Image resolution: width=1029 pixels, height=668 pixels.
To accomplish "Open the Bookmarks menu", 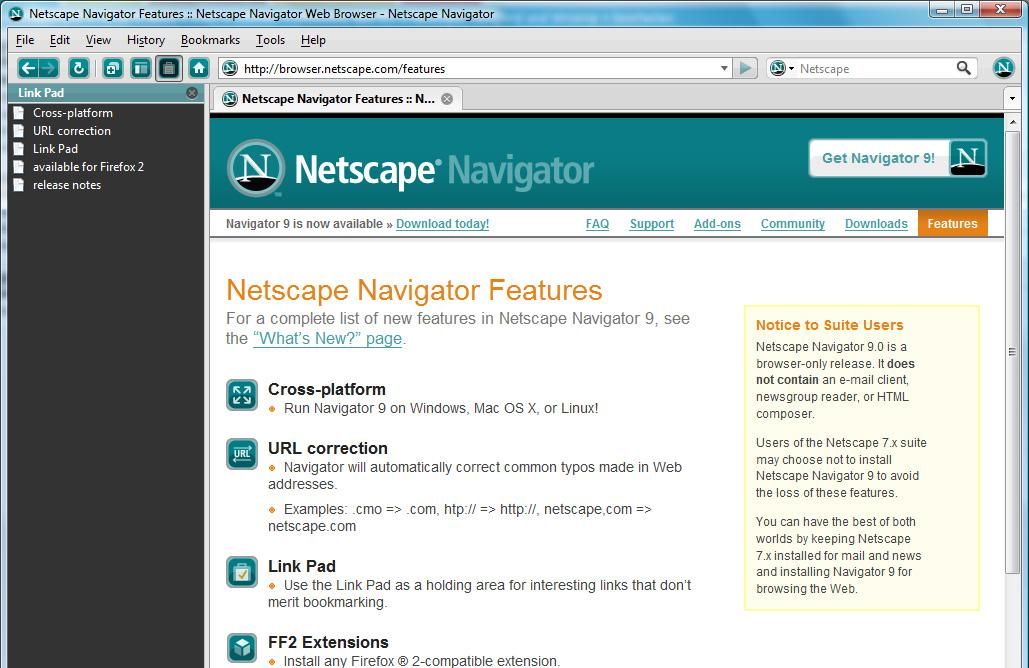I will click(210, 40).
